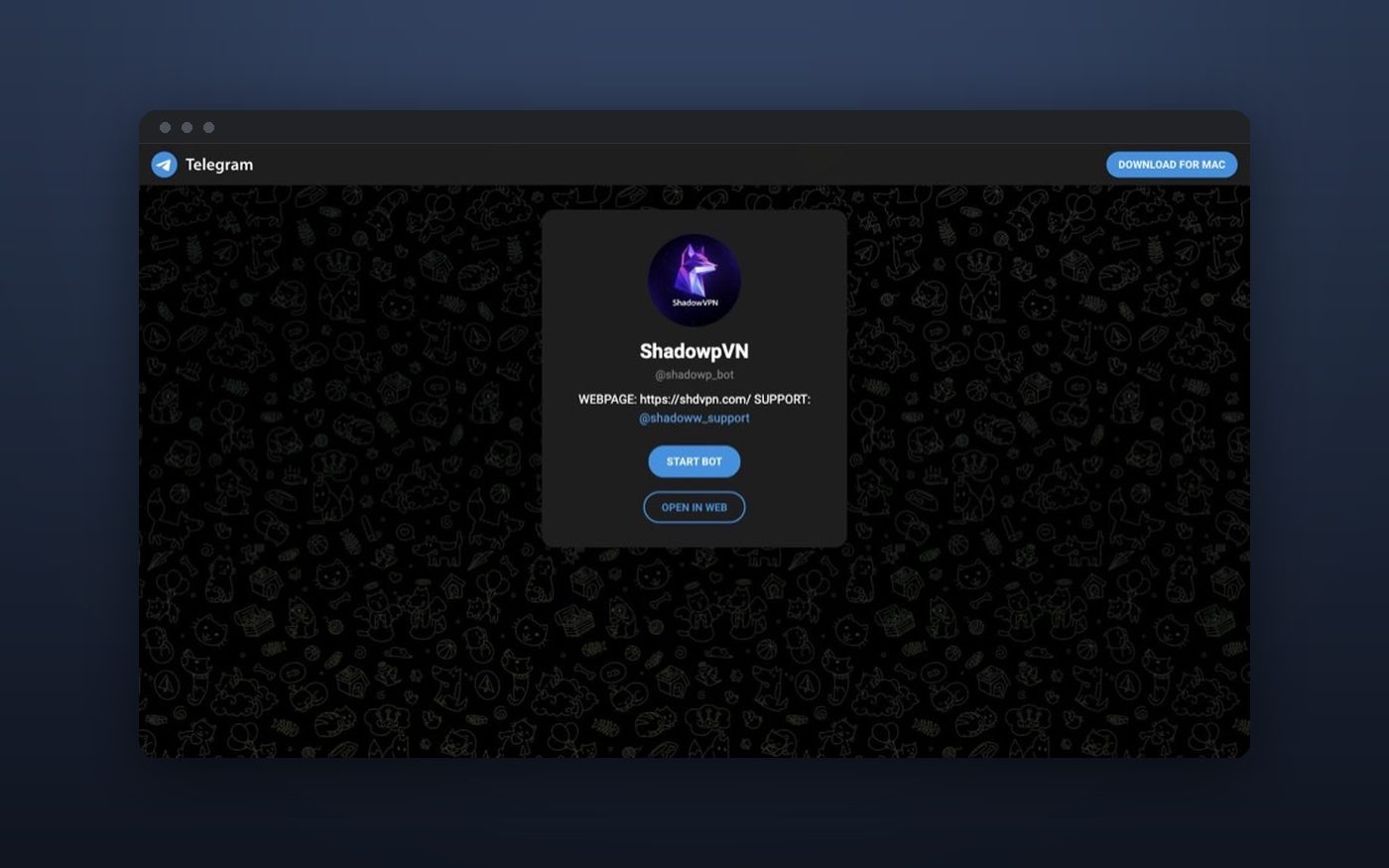Open the @shadoww_support link
The image size is (1389, 868).
click(694, 419)
